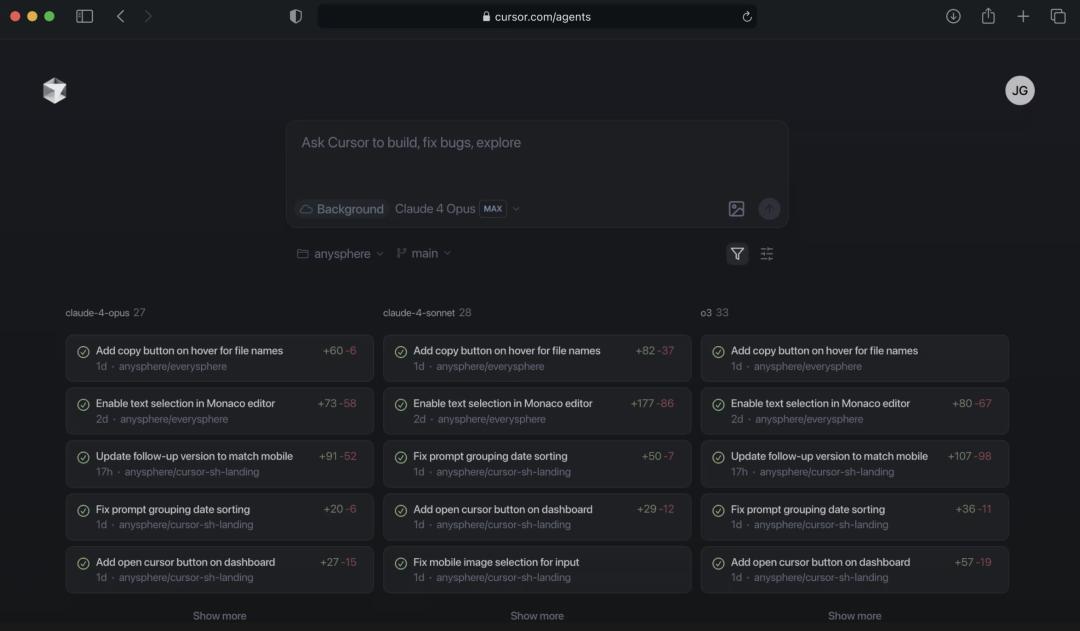Show more under o3 column
1080x631 pixels.
(x=855, y=616)
